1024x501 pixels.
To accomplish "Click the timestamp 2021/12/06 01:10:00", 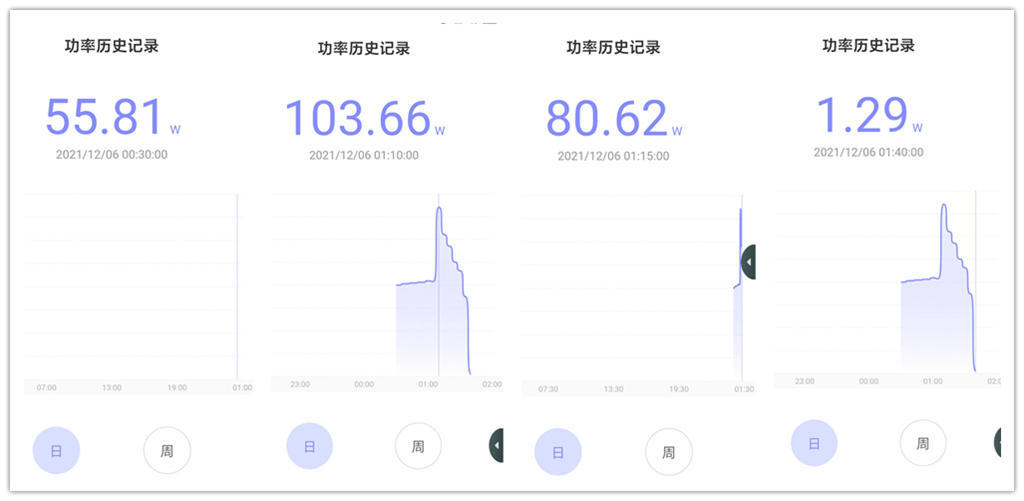I will [x=364, y=155].
